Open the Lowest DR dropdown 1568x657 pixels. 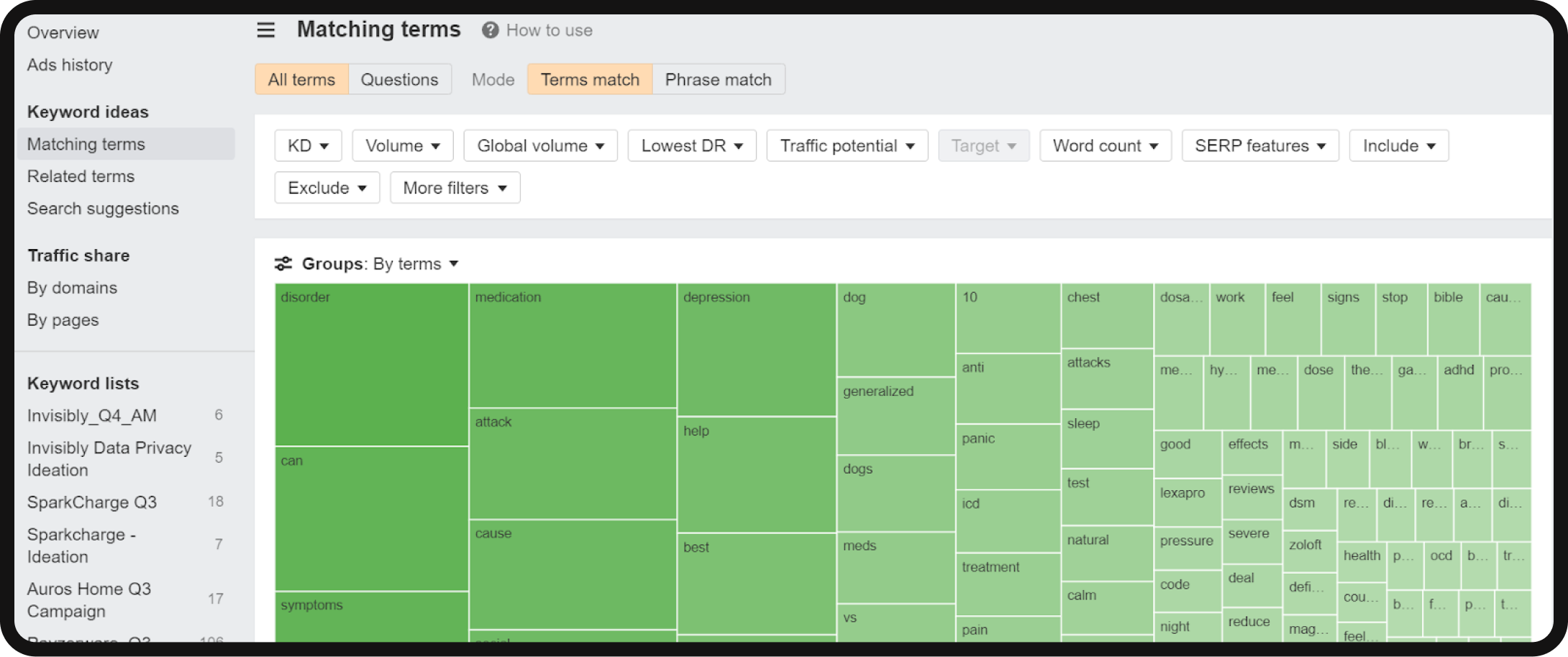pos(692,145)
